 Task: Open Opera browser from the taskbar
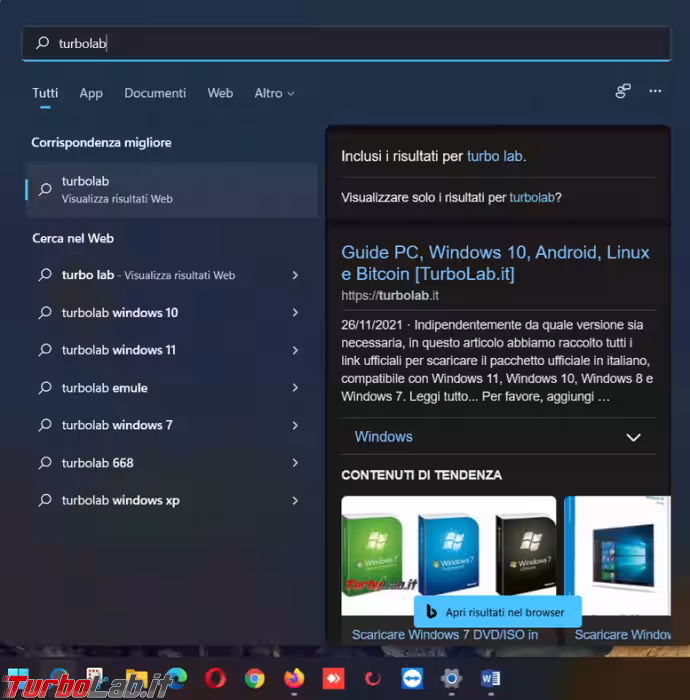(215, 679)
